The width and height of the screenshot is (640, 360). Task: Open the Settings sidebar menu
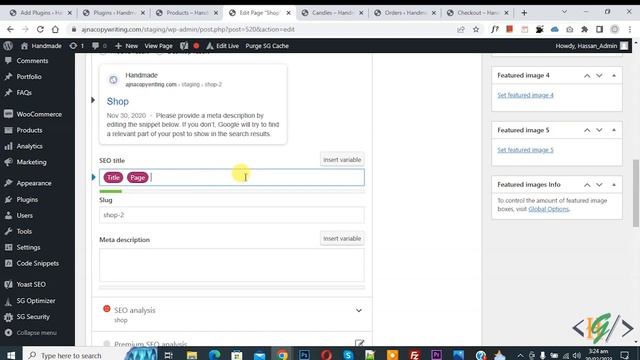pos(28,247)
